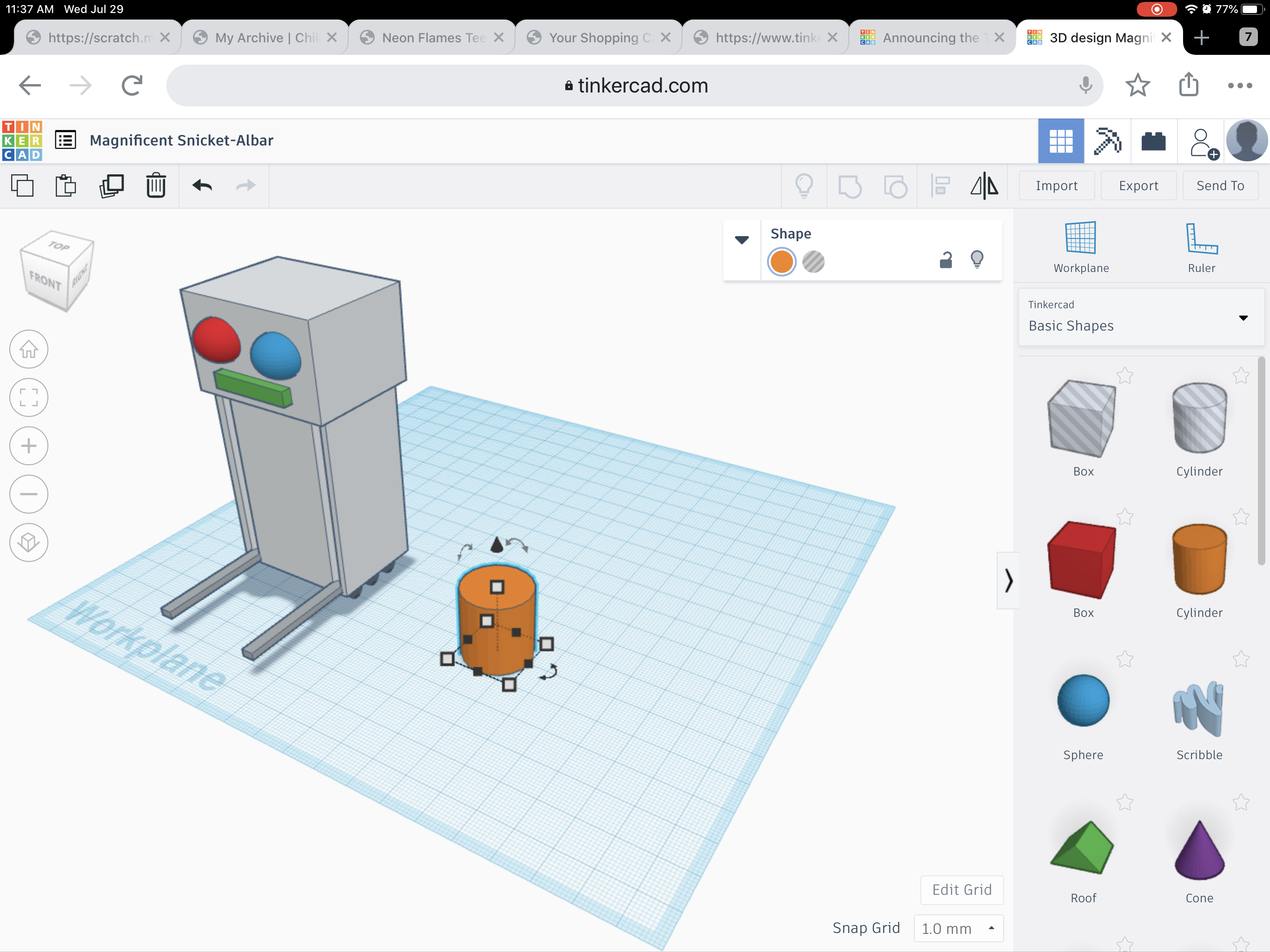Open the Basic Shapes library dropdown
Image resolution: width=1270 pixels, height=952 pixels.
pos(1140,317)
